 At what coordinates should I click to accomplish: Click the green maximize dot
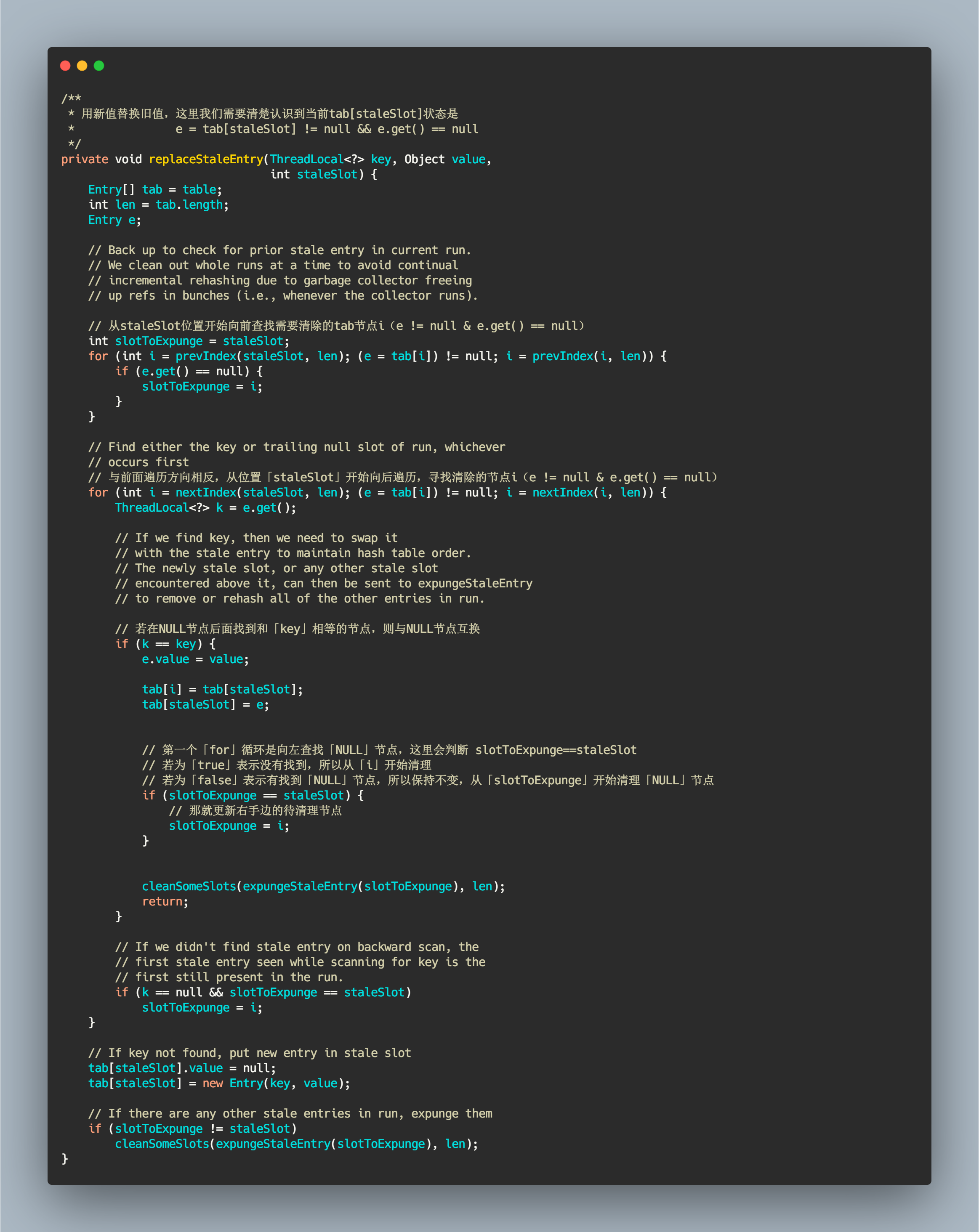(x=99, y=66)
